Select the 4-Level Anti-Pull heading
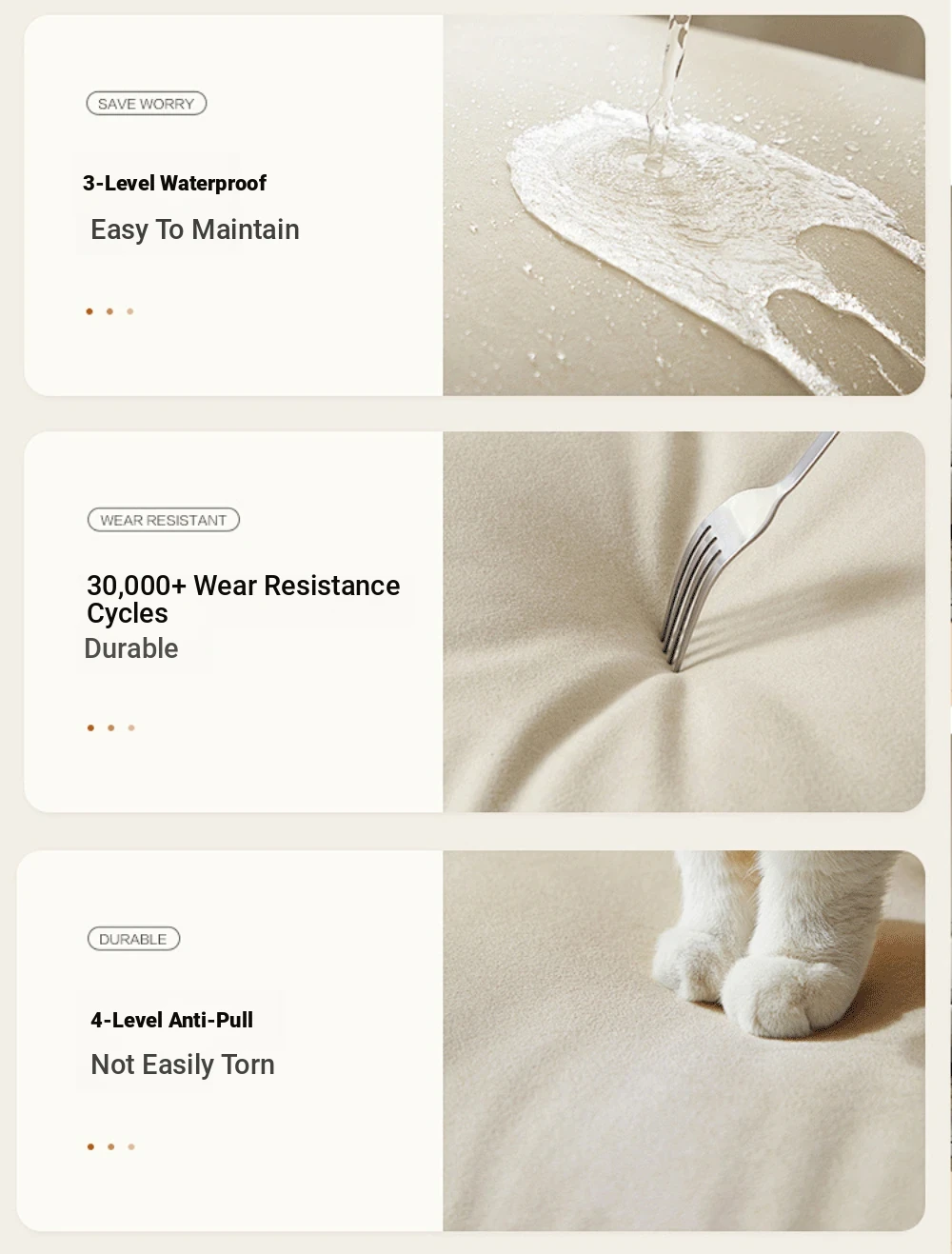 pyautogui.click(x=172, y=1020)
